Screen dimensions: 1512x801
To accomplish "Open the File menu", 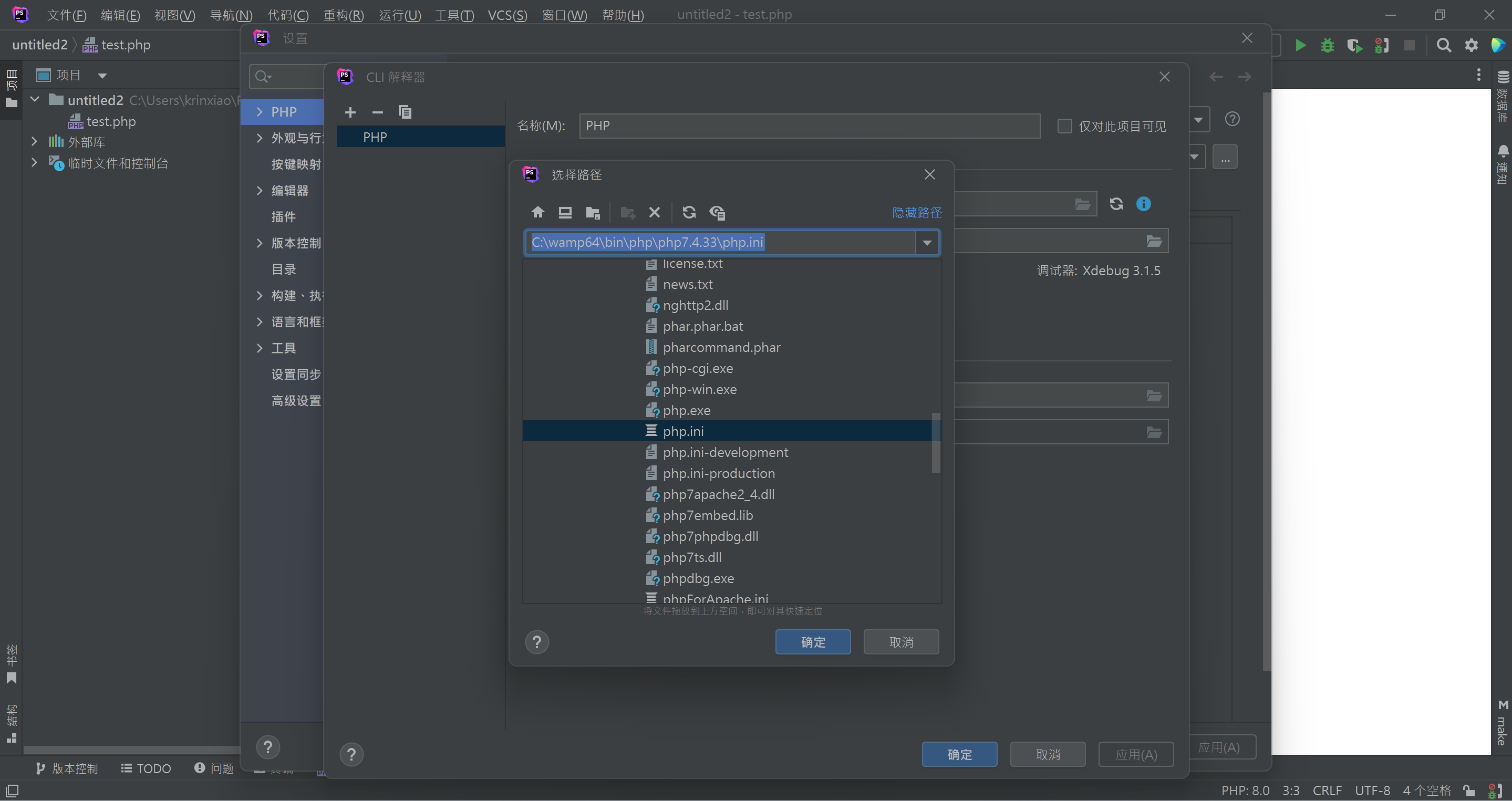I will click(66, 15).
